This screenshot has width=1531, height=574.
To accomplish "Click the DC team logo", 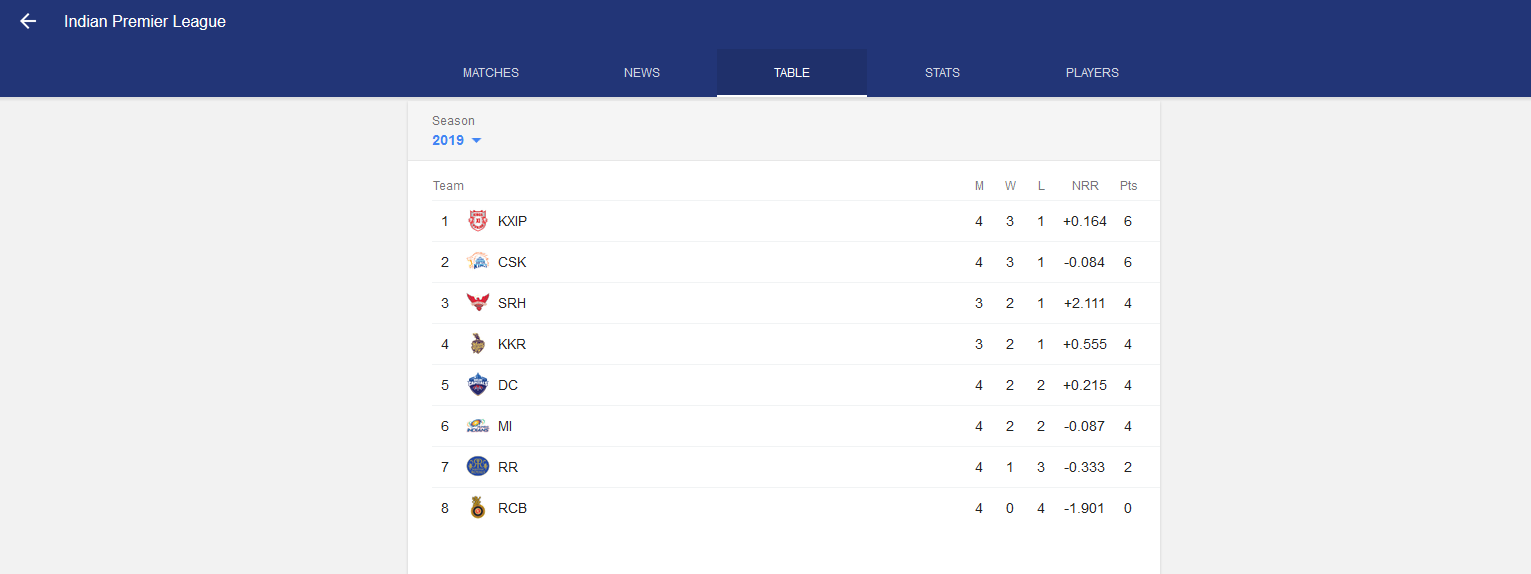I will 478,385.
